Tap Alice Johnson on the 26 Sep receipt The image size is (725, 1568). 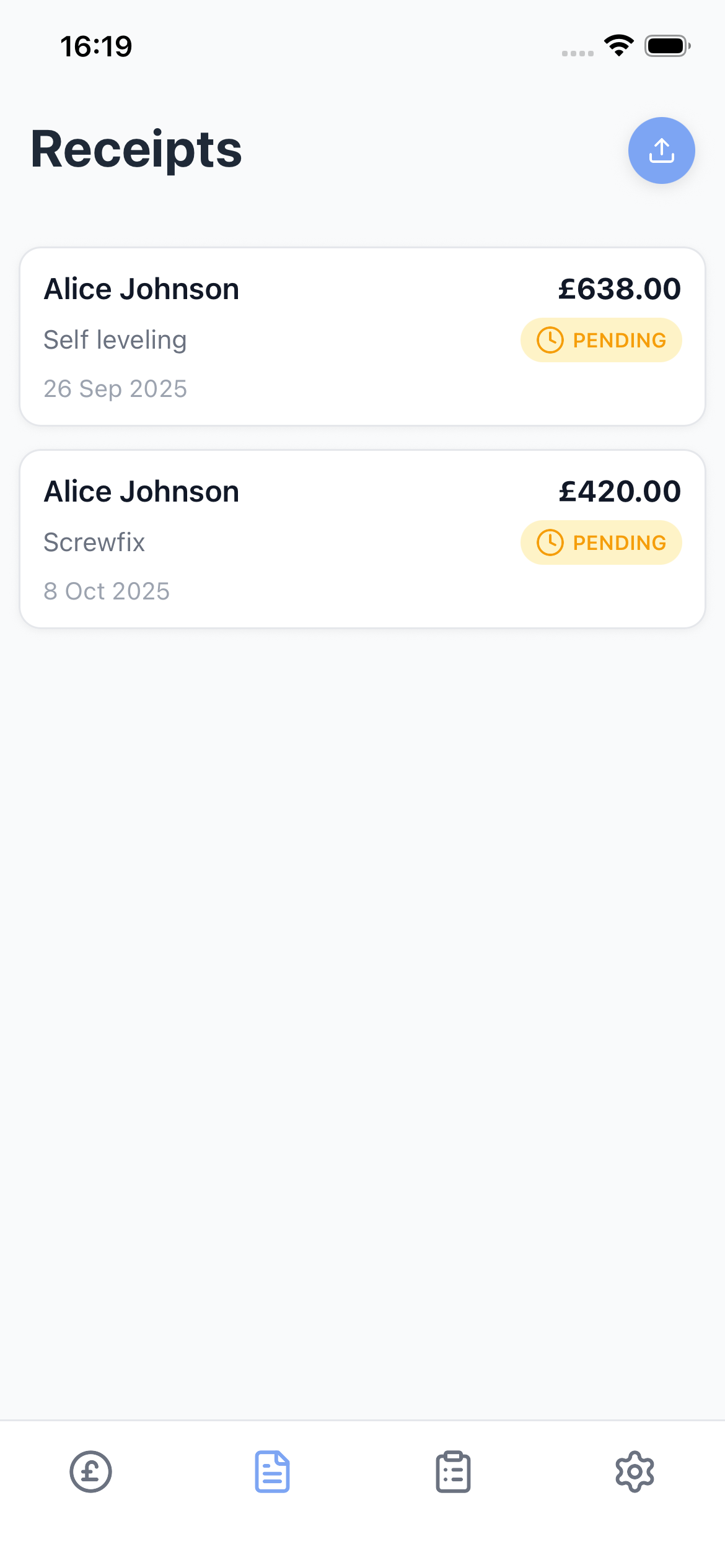[141, 289]
